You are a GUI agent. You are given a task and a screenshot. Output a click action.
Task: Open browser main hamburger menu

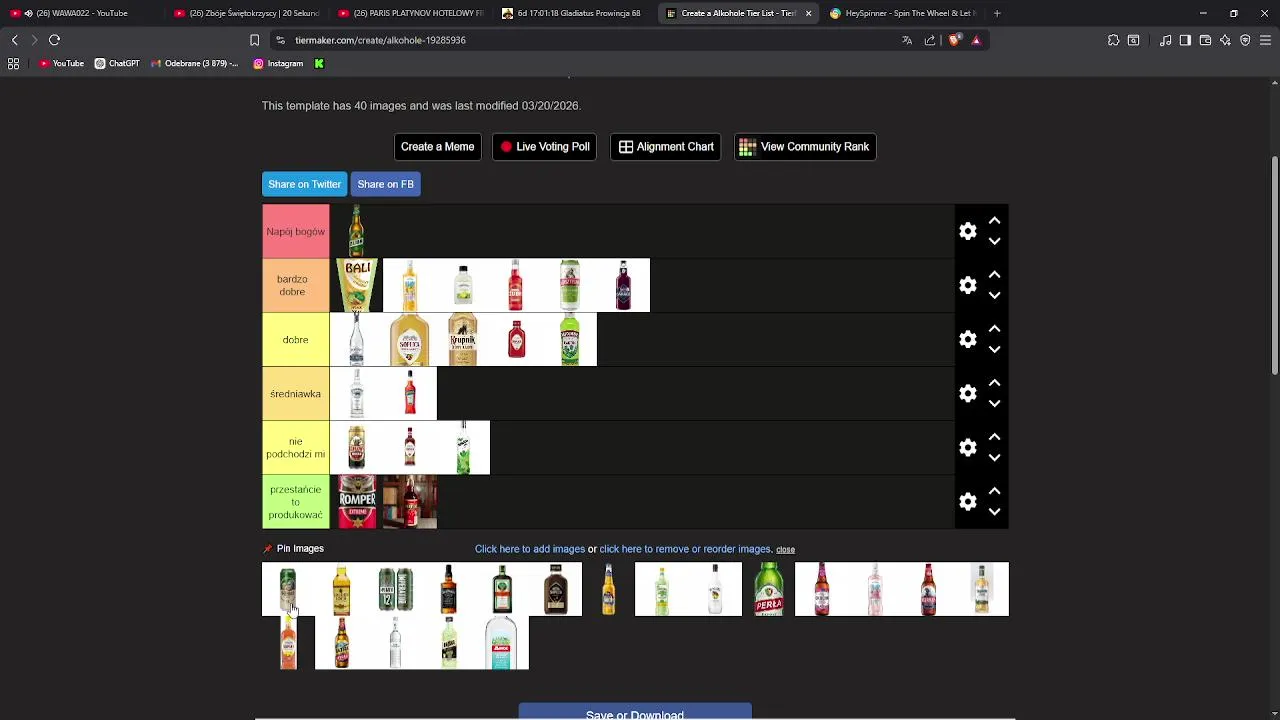pyautogui.click(x=1265, y=40)
